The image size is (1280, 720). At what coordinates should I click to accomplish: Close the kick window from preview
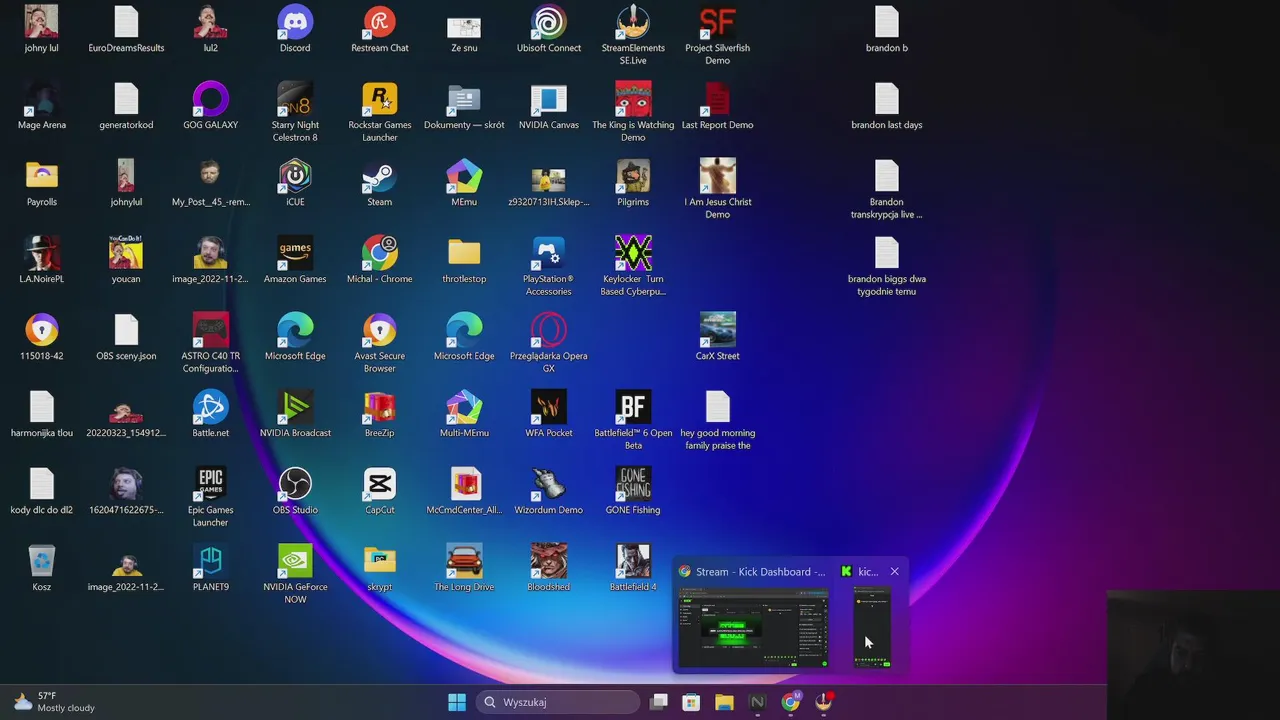(x=894, y=572)
